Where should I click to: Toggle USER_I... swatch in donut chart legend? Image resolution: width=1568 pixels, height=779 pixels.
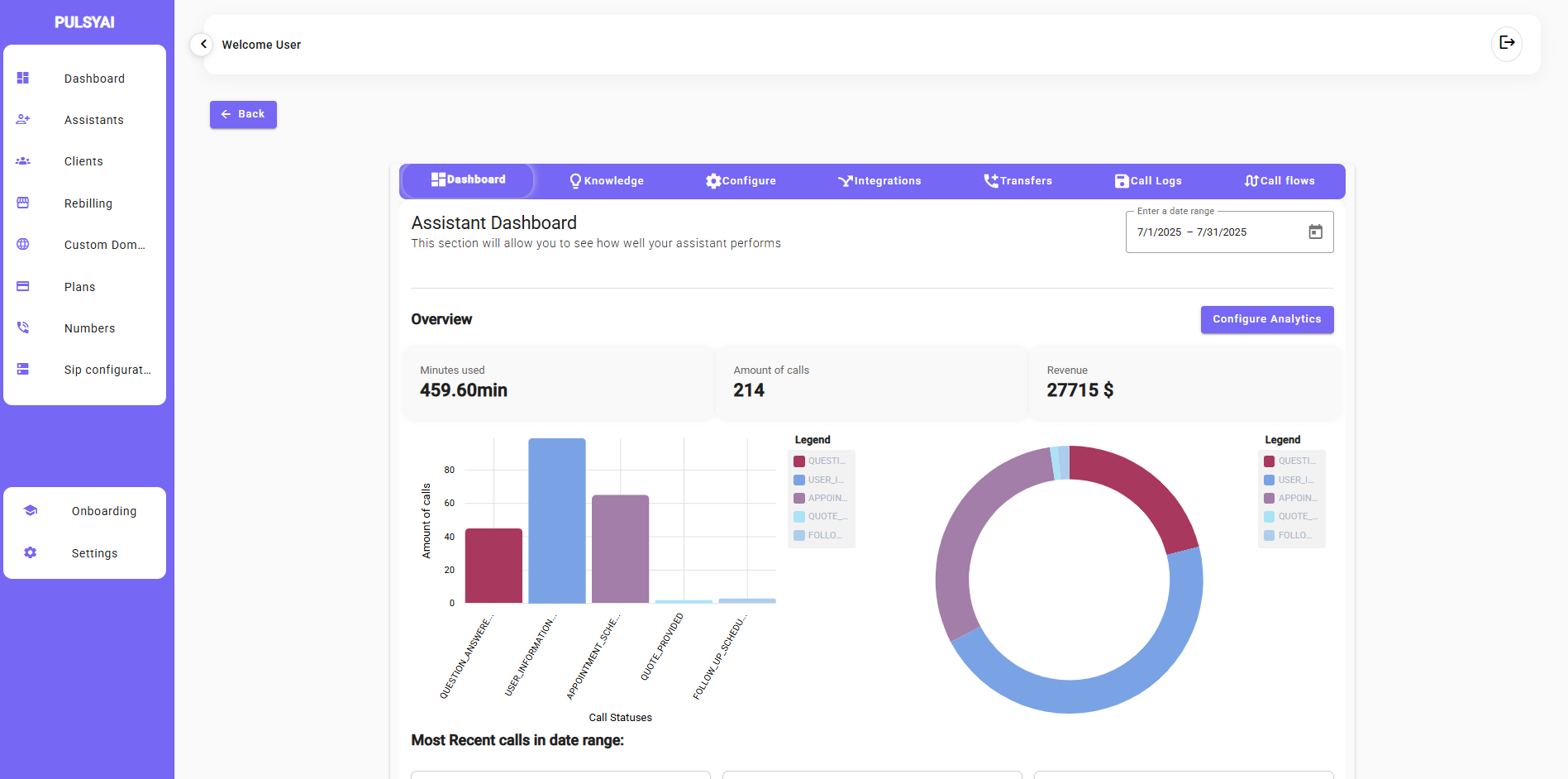click(x=1269, y=480)
